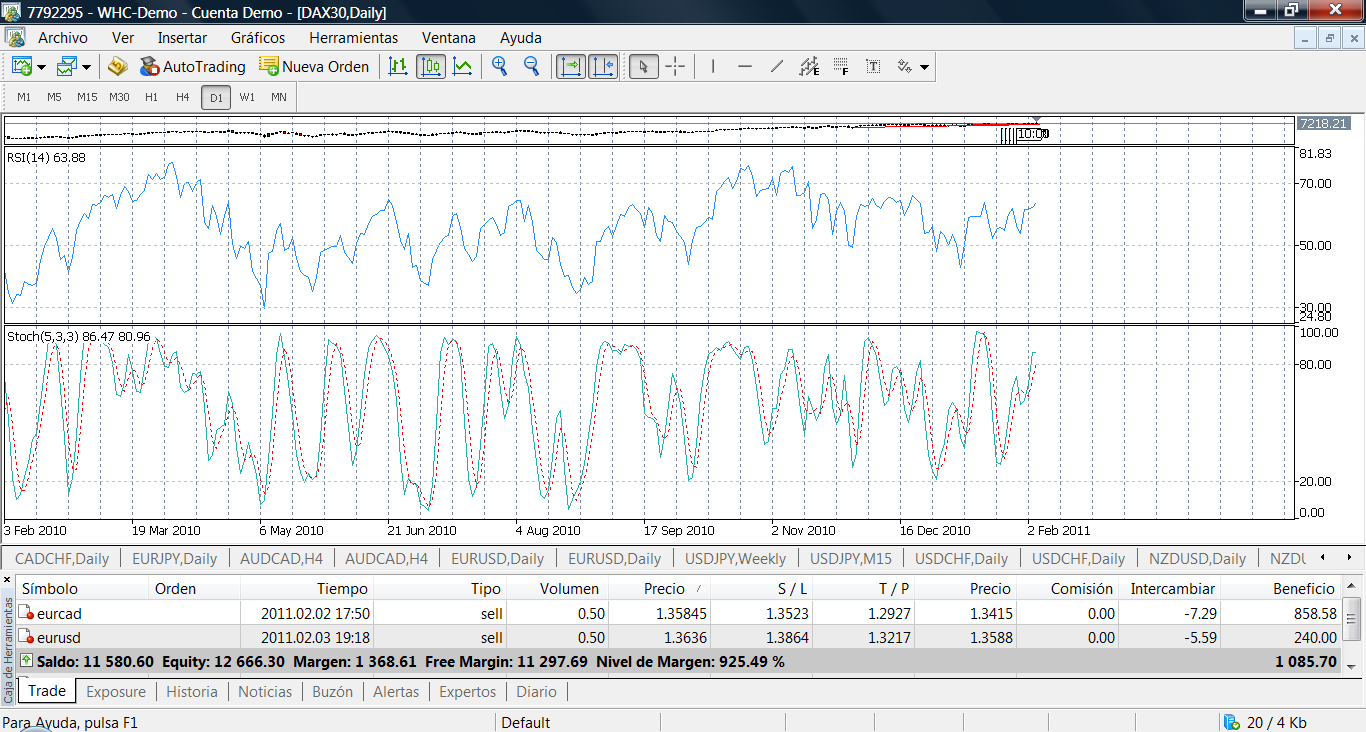
Task: Switch to line chart display
Action: pyautogui.click(x=463, y=66)
